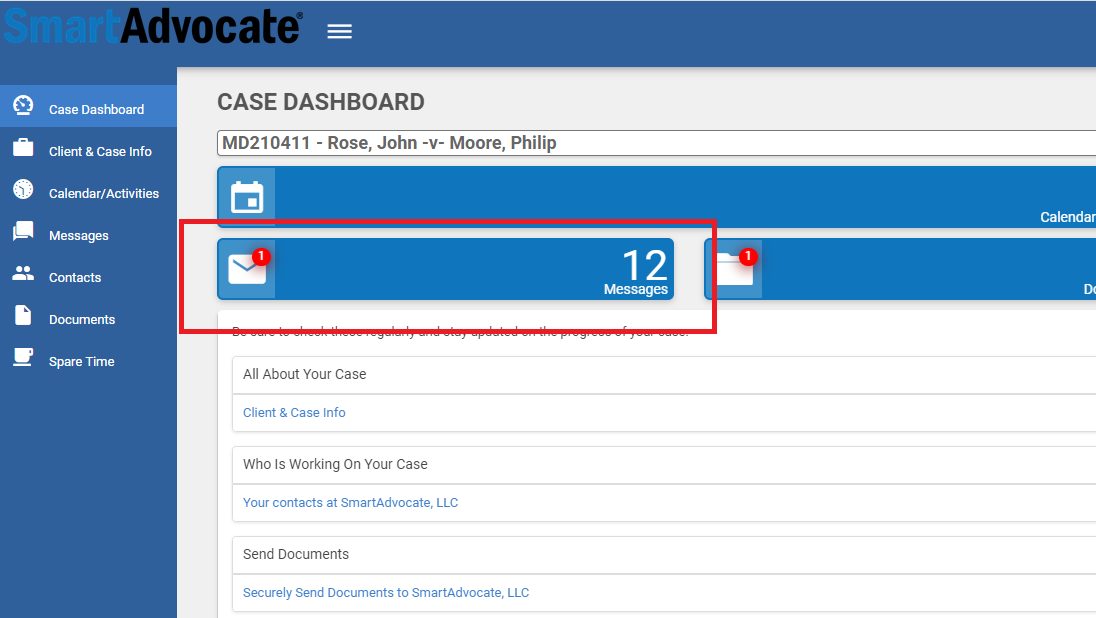Click the folder icon on Documents tile

click(x=735, y=269)
